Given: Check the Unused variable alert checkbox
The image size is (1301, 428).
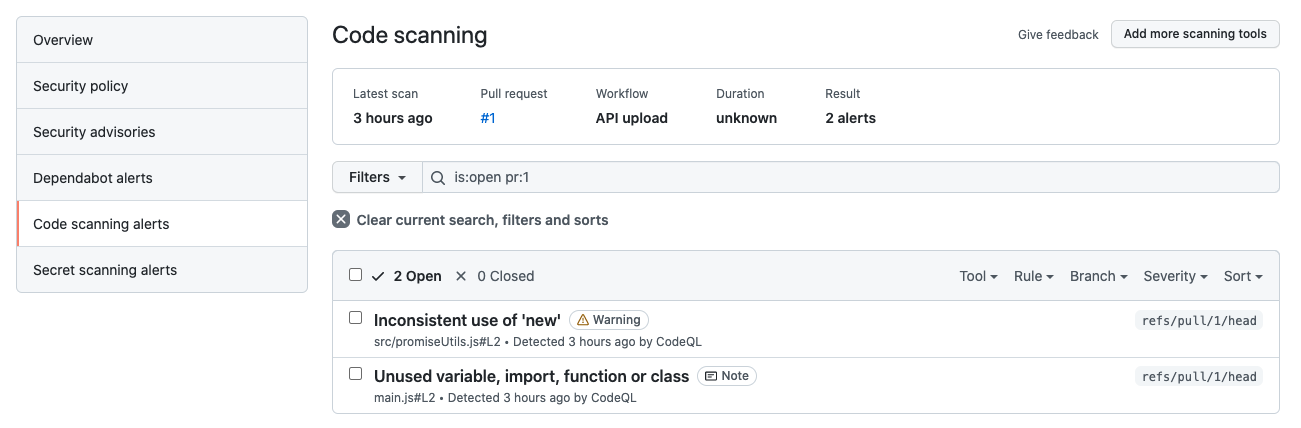Looking at the screenshot, I should click(355, 374).
